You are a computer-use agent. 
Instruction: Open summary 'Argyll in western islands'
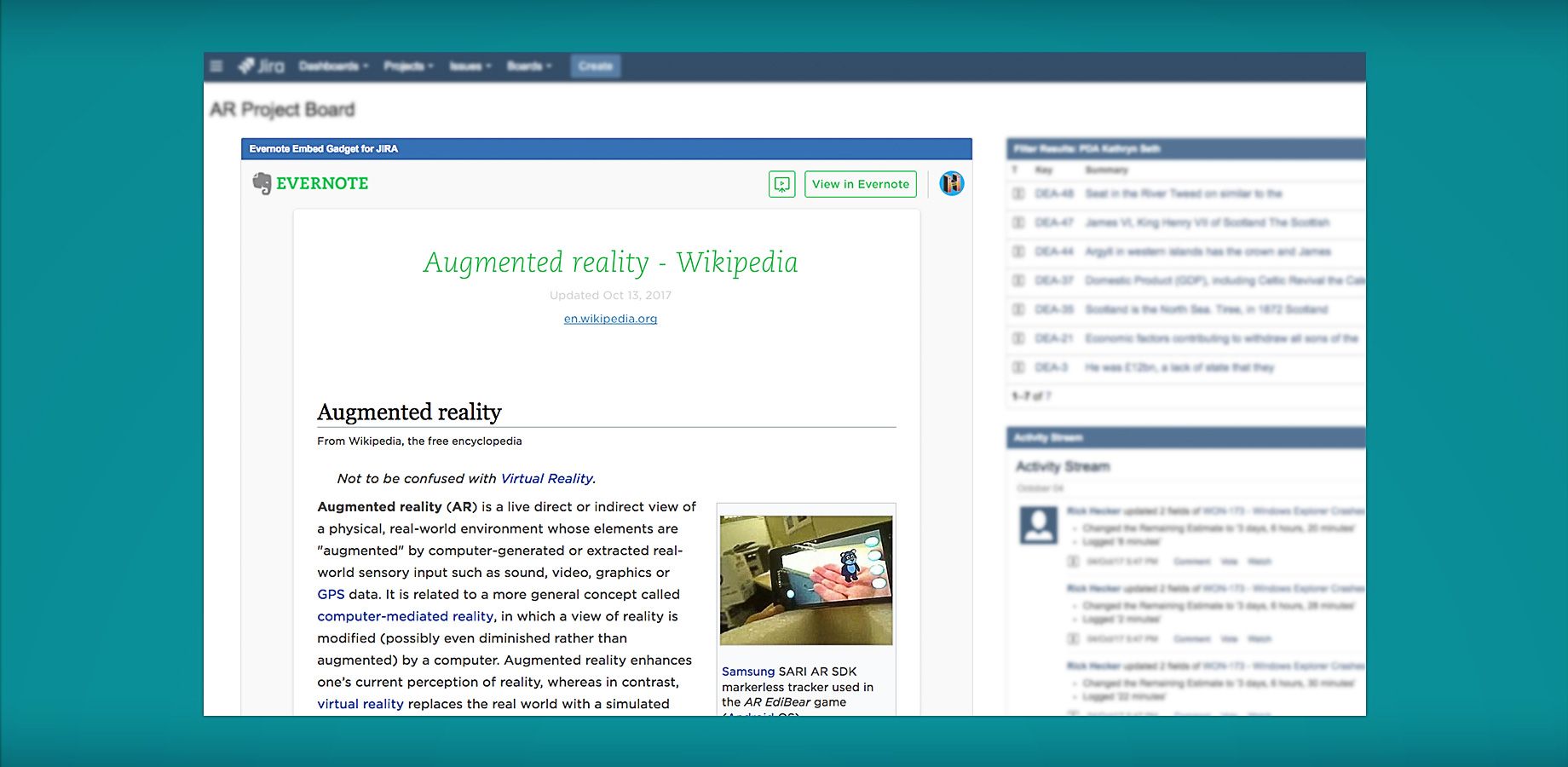[1208, 251]
